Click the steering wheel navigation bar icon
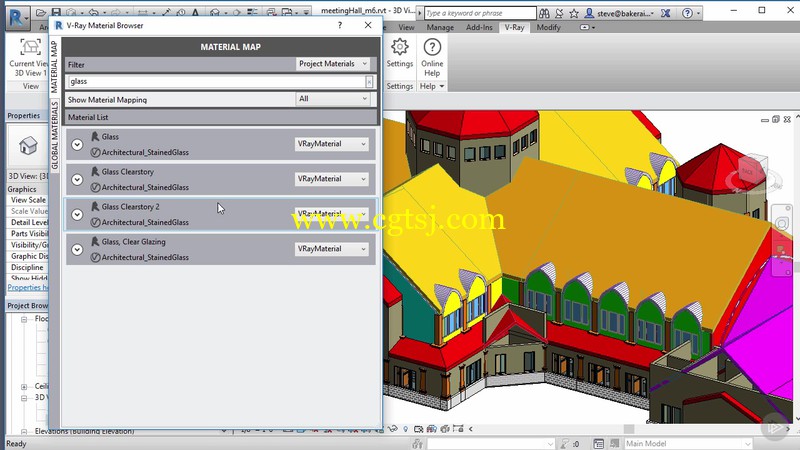Screen dimensions: 800x450 782,224
